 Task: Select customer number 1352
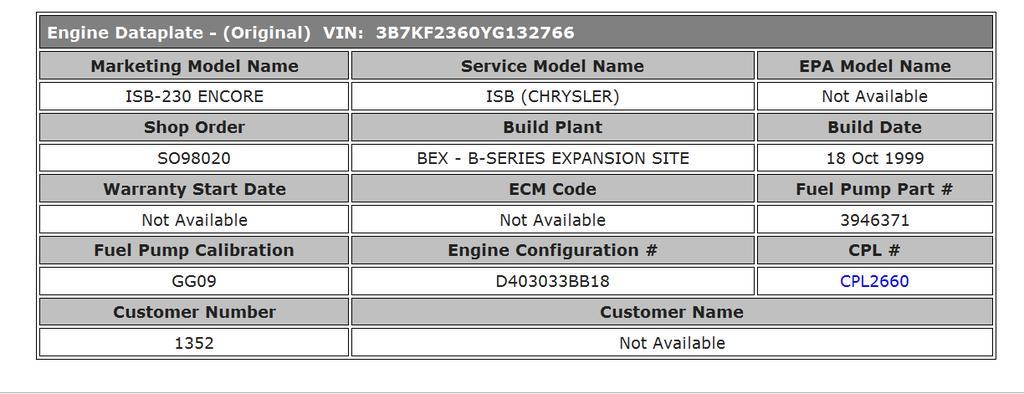pyautogui.click(x=194, y=342)
